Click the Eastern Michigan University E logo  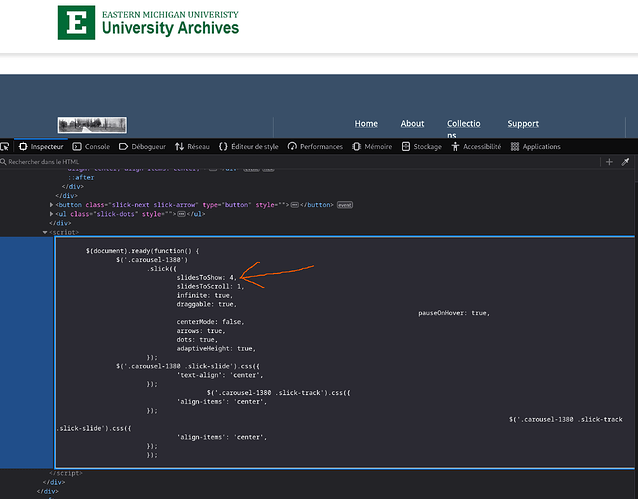(x=76, y=22)
